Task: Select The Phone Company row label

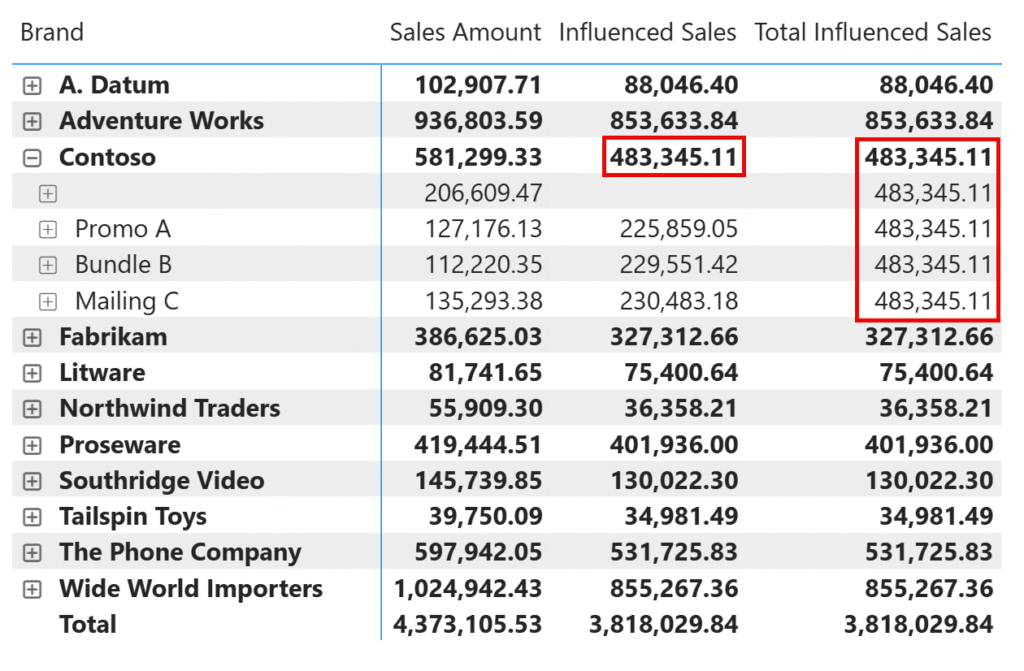Action: tap(180, 553)
